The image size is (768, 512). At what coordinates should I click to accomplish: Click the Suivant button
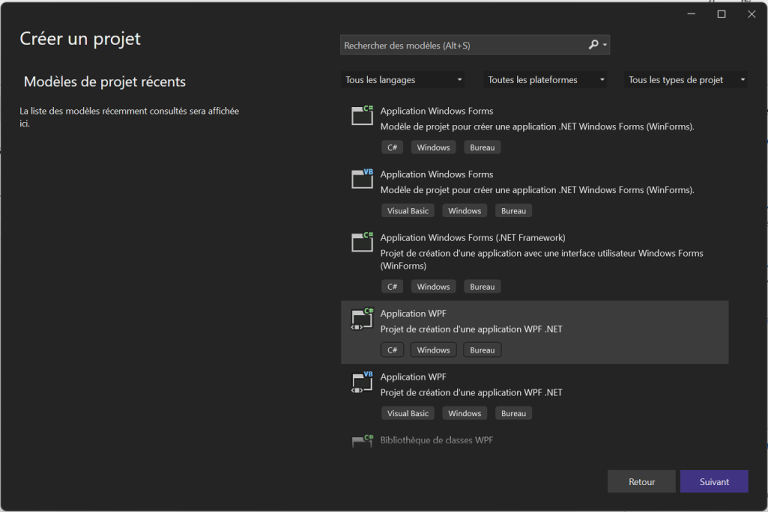[714, 481]
